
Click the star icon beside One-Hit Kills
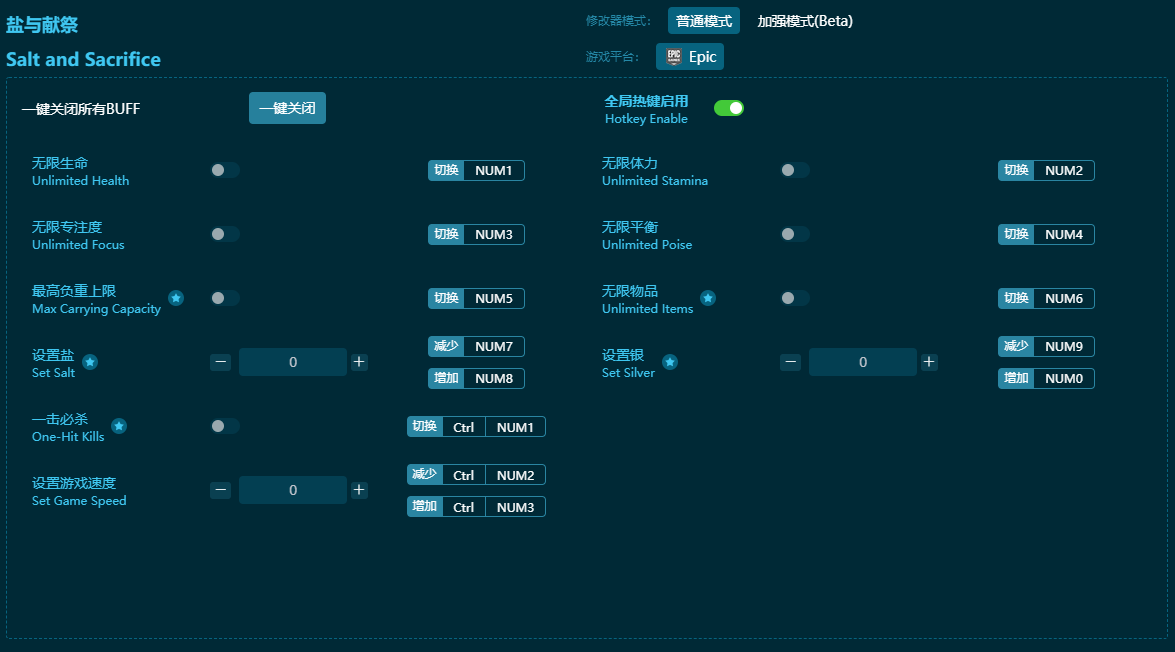(119, 426)
